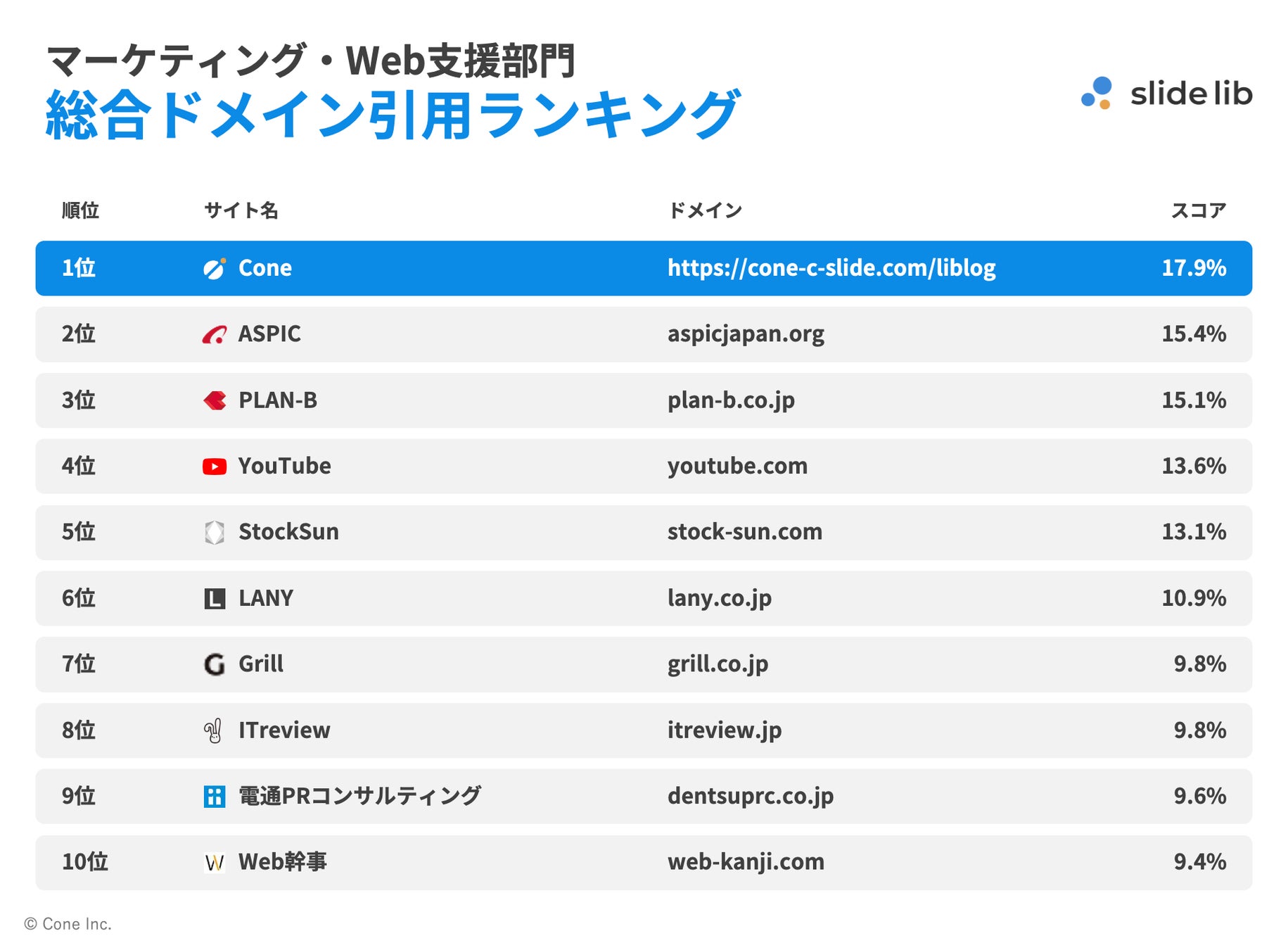
Task: Click the ASPIC red logo icon
Action: pyautogui.click(x=215, y=335)
